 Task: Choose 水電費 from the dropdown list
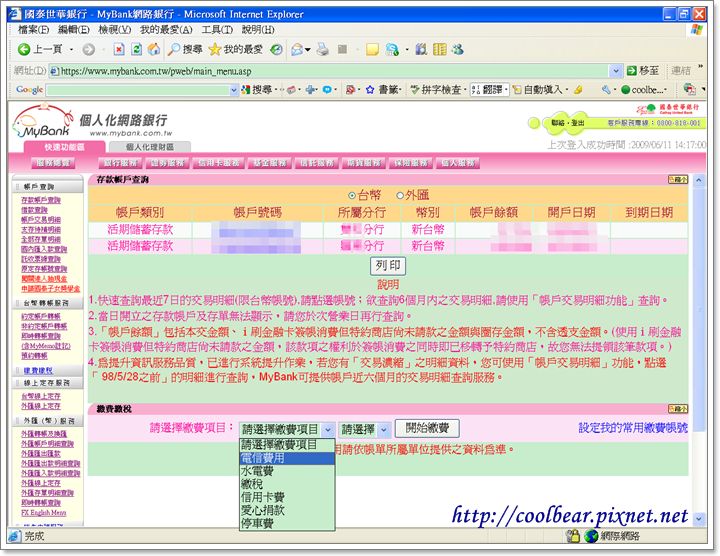[287, 471]
